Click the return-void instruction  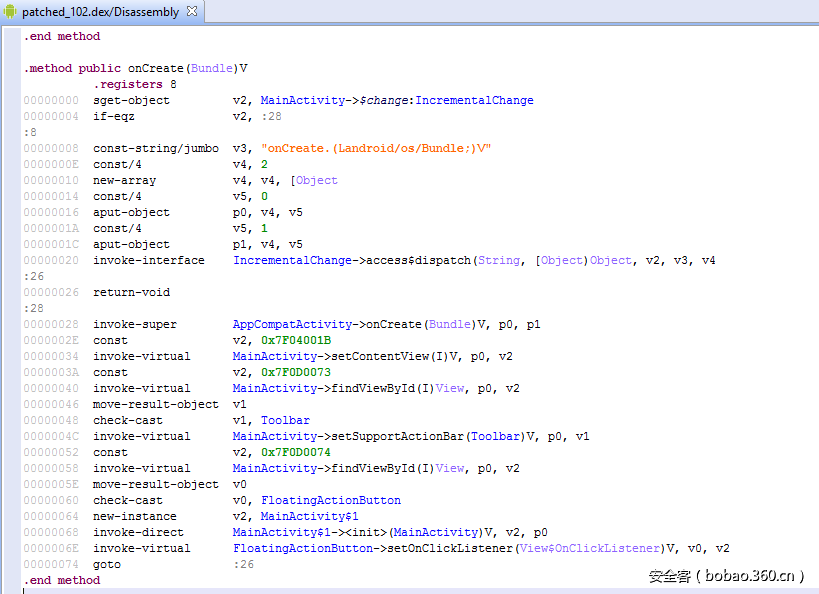coord(131,292)
